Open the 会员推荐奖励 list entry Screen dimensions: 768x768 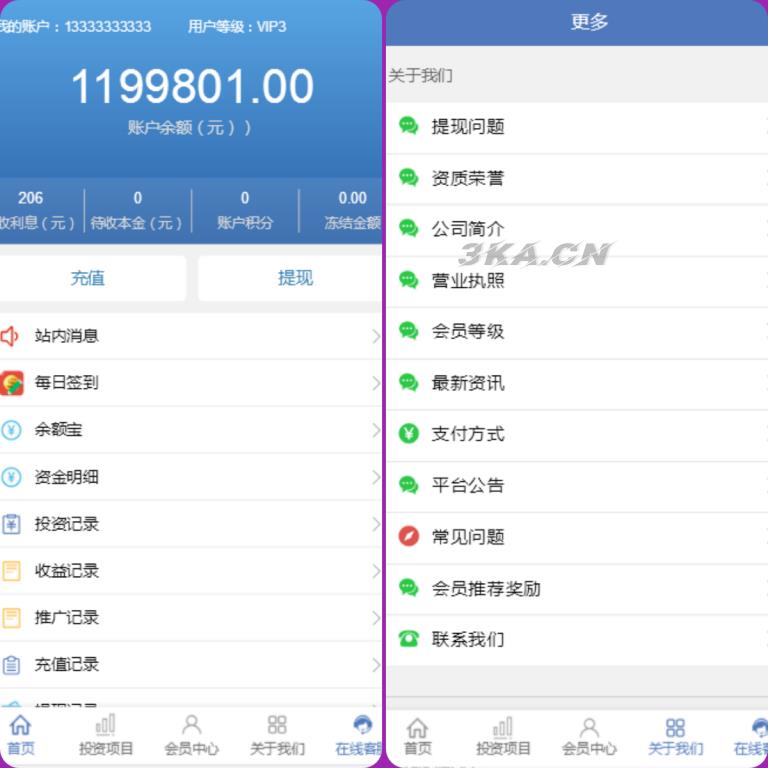(577, 589)
